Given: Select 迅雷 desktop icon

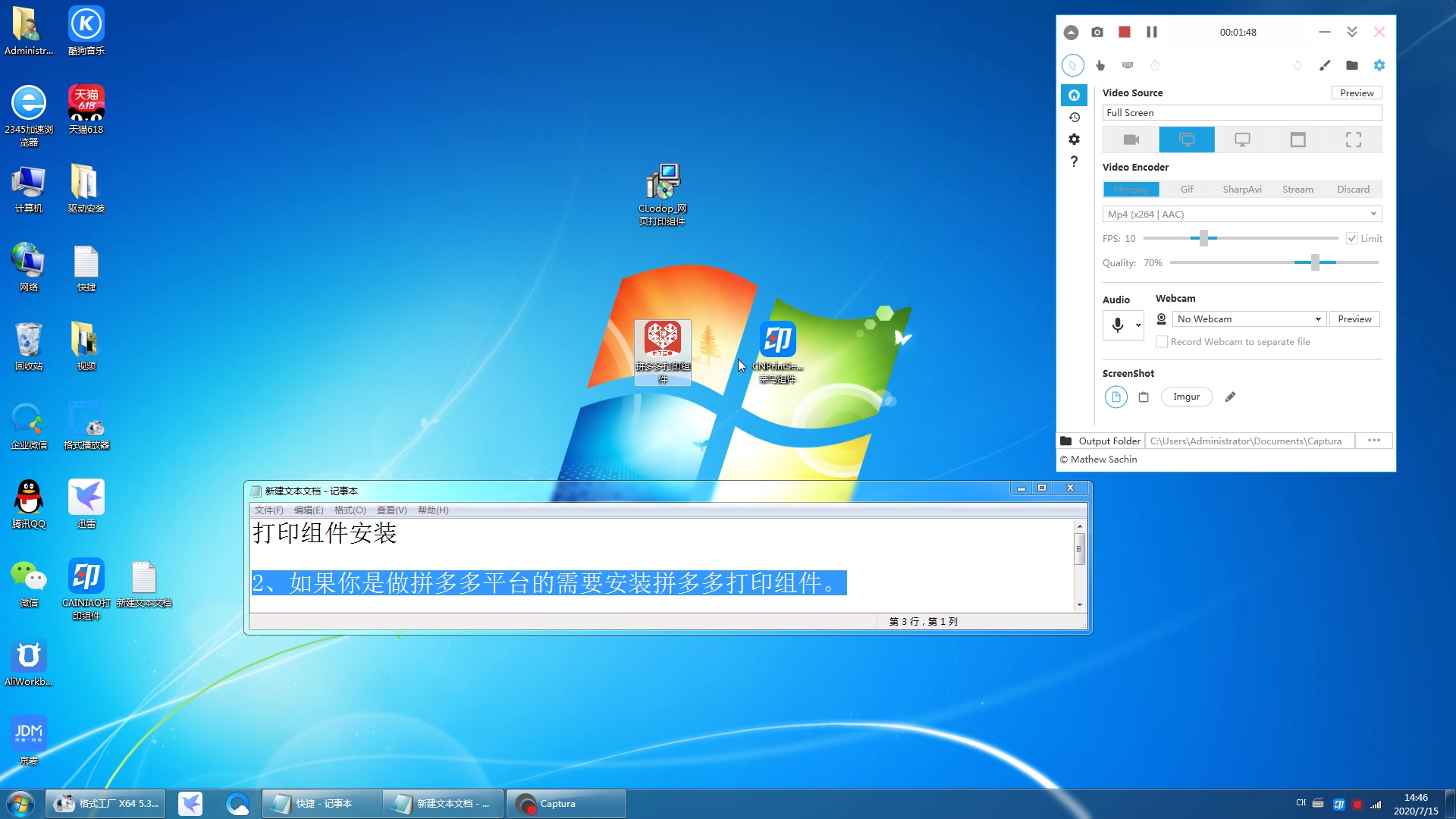Looking at the screenshot, I should [86, 504].
